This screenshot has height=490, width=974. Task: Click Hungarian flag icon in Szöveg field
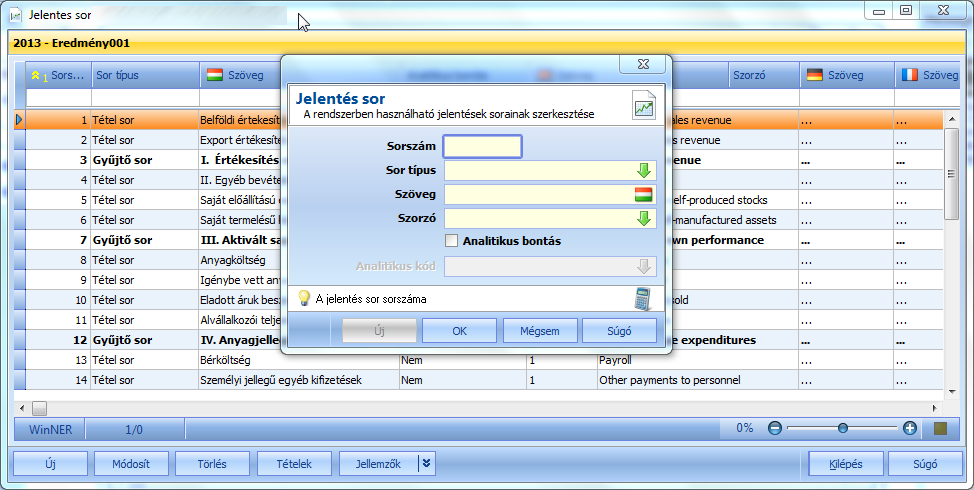click(x=644, y=194)
